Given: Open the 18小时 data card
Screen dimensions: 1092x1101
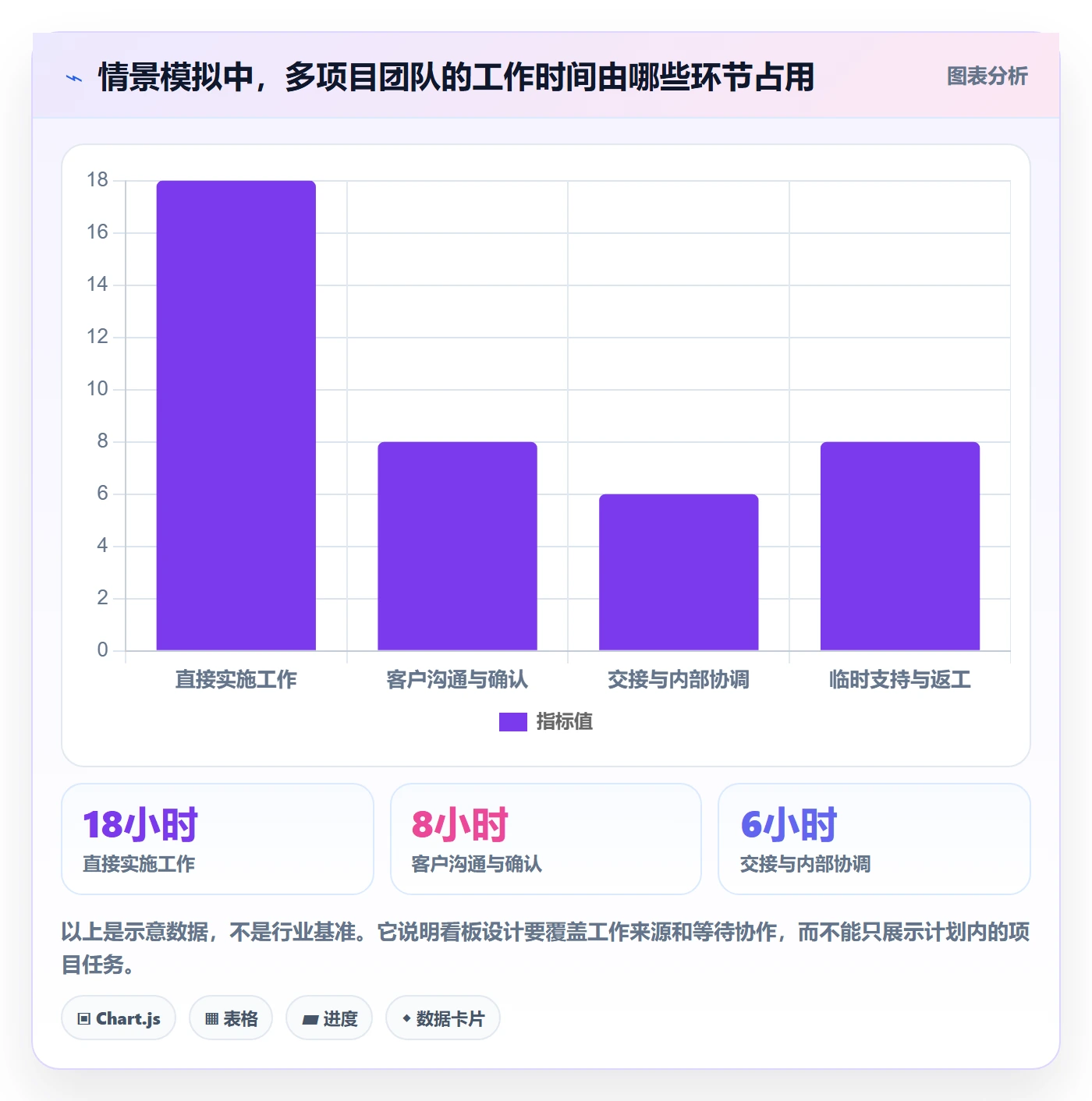Looking at the screenshot, I should (218, 839).
